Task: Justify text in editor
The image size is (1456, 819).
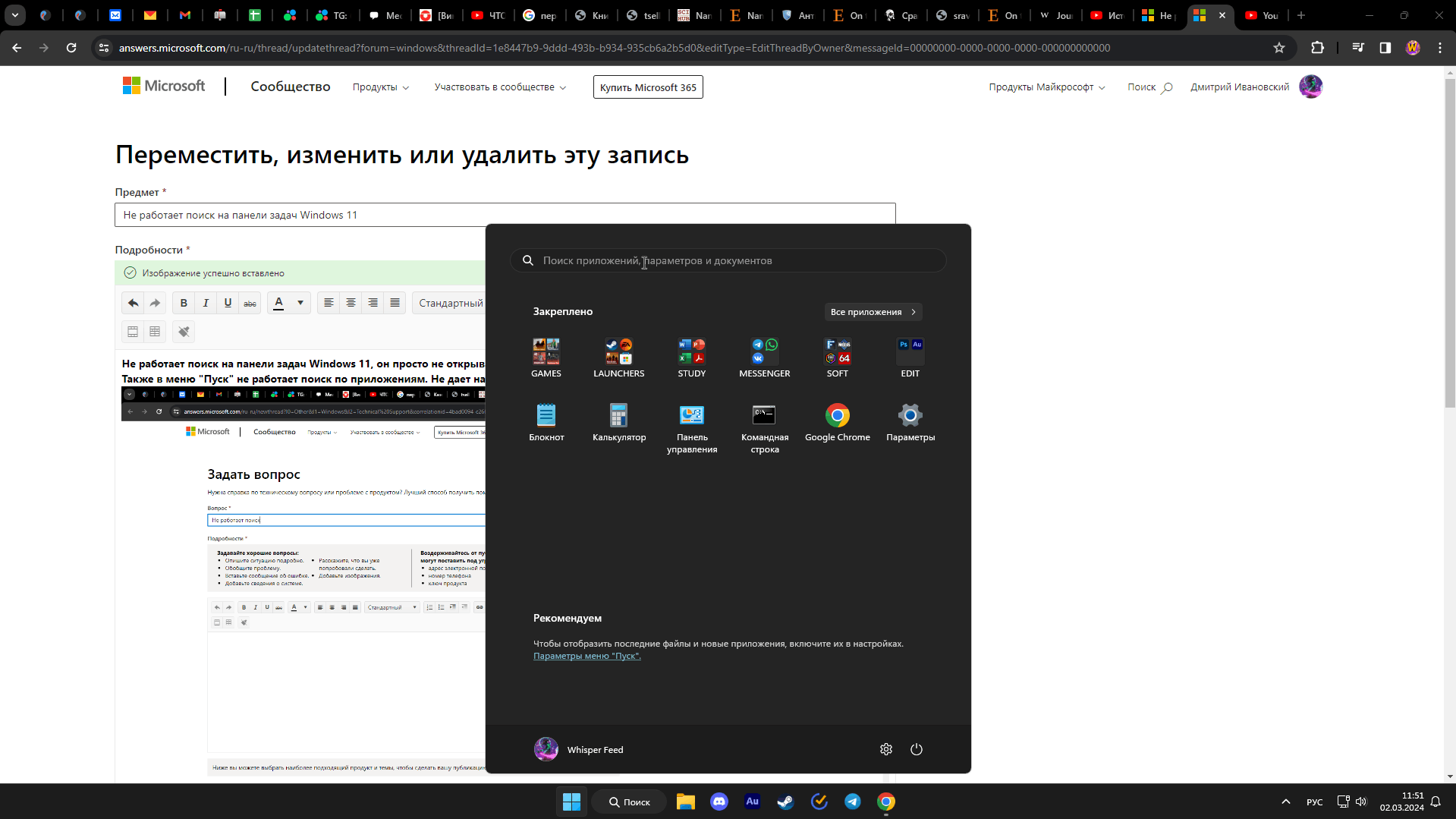Action: 395,303
